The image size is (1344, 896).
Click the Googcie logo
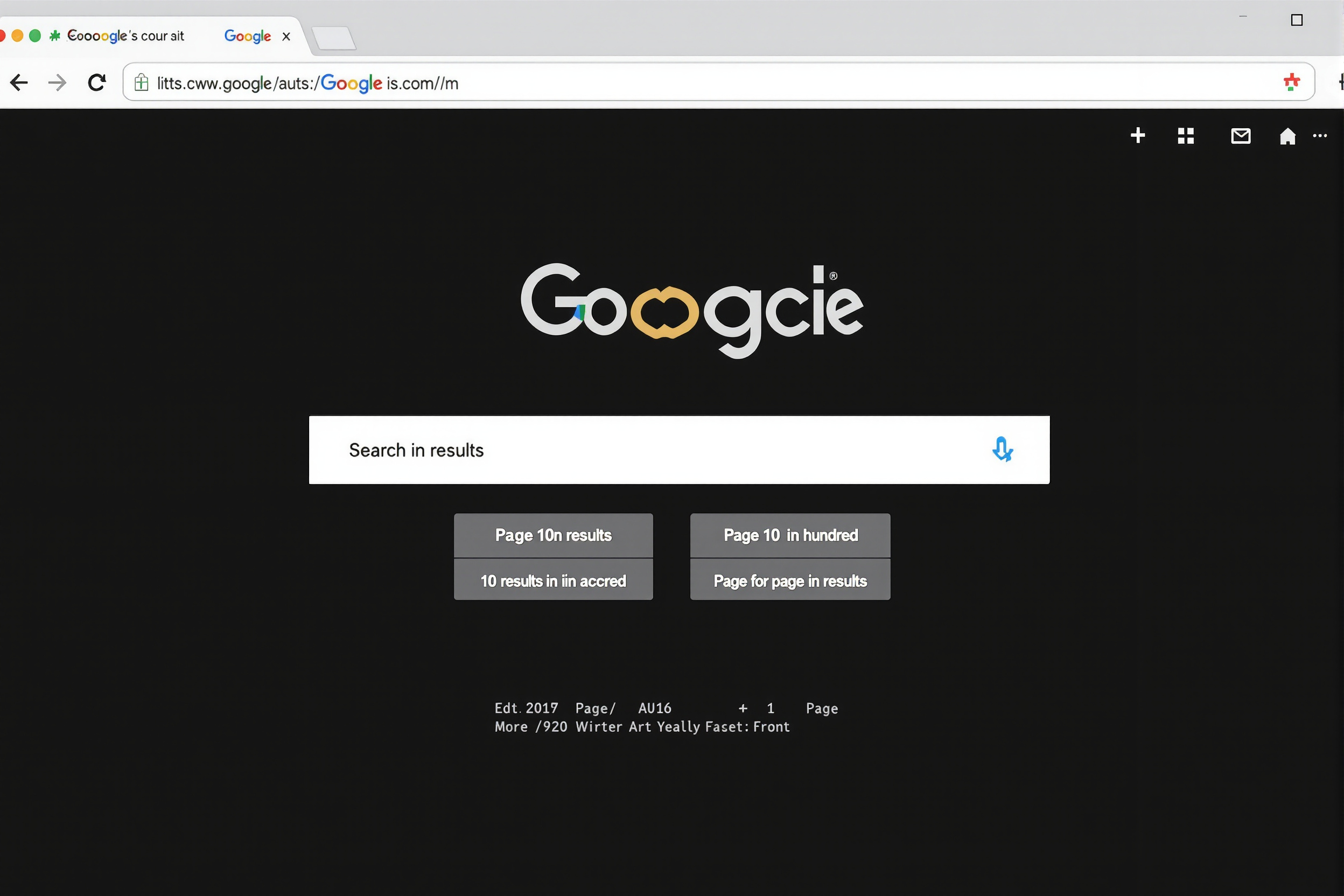coord(691,310)
